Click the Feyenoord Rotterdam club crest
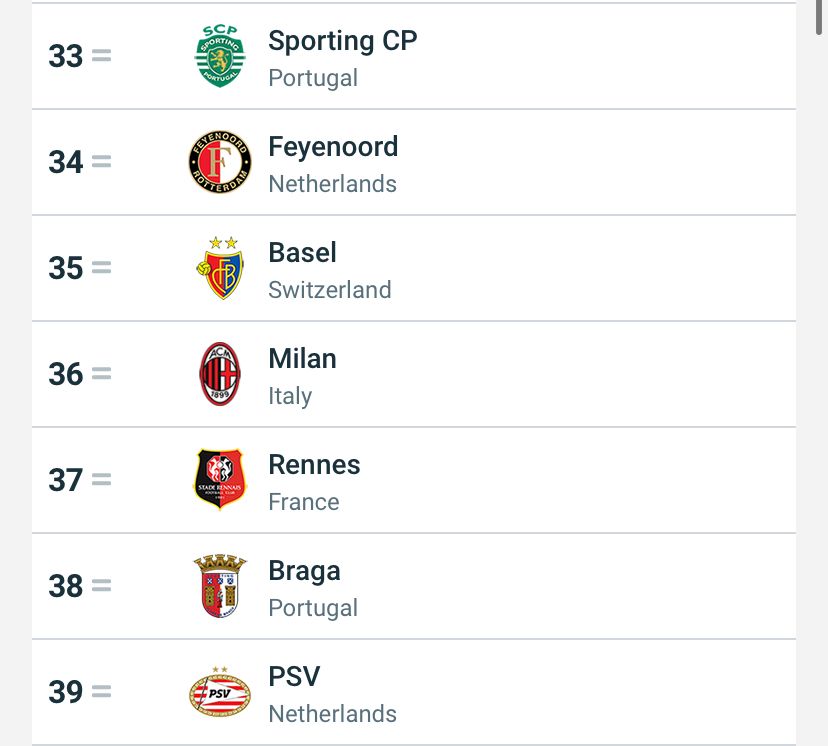The width and height of the screenshot is (828, 746). click(x=220, y=162)
